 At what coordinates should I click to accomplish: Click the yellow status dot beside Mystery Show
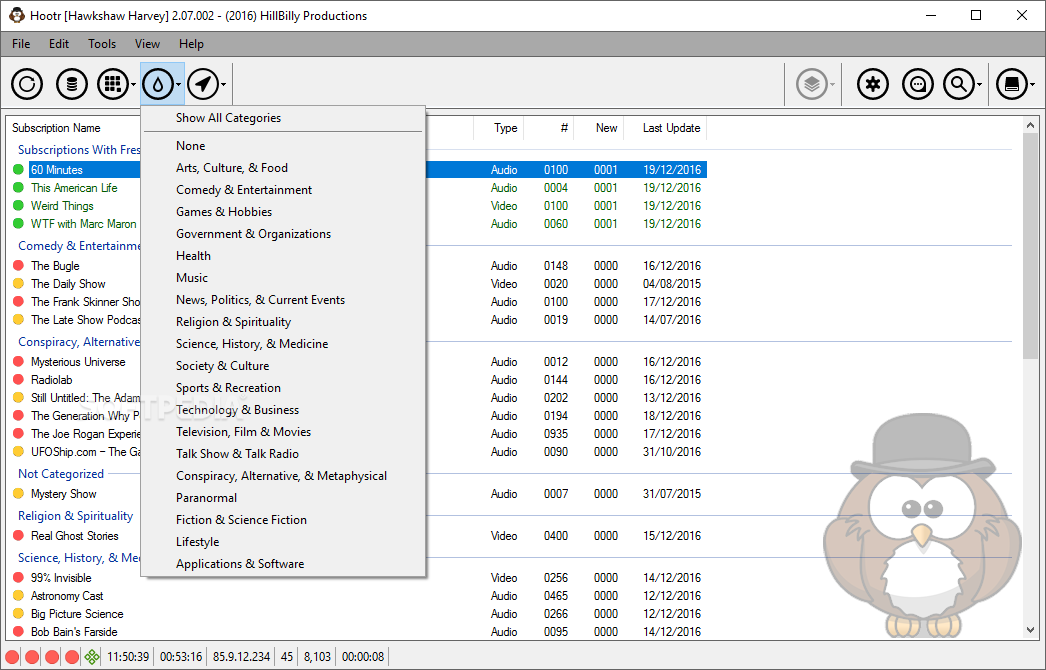coord(18,494)
